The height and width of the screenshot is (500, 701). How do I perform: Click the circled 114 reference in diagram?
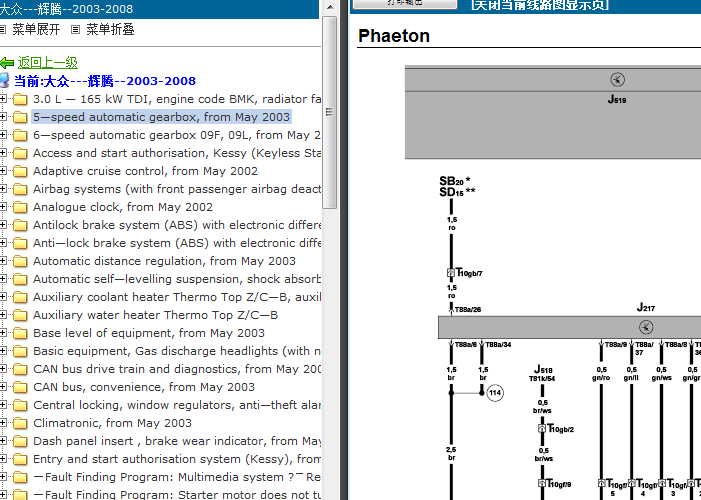(494, 393)
